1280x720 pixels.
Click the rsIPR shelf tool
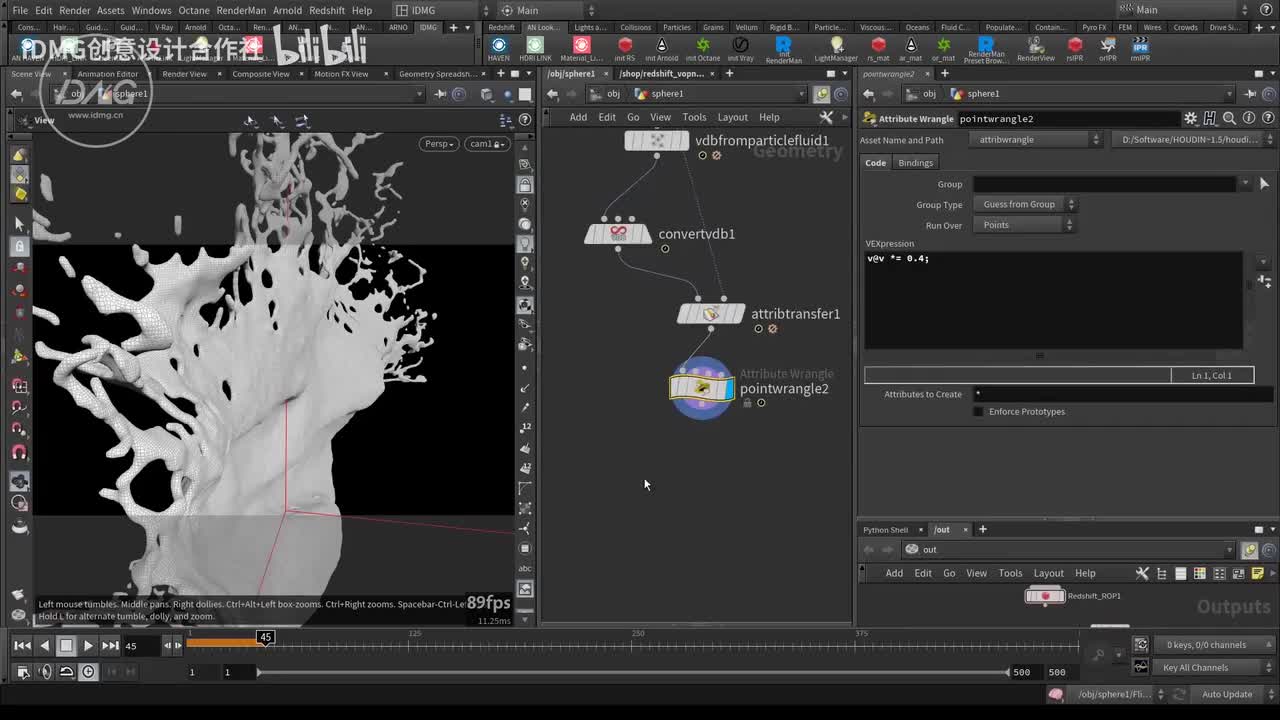click(x=1075, y=47)
